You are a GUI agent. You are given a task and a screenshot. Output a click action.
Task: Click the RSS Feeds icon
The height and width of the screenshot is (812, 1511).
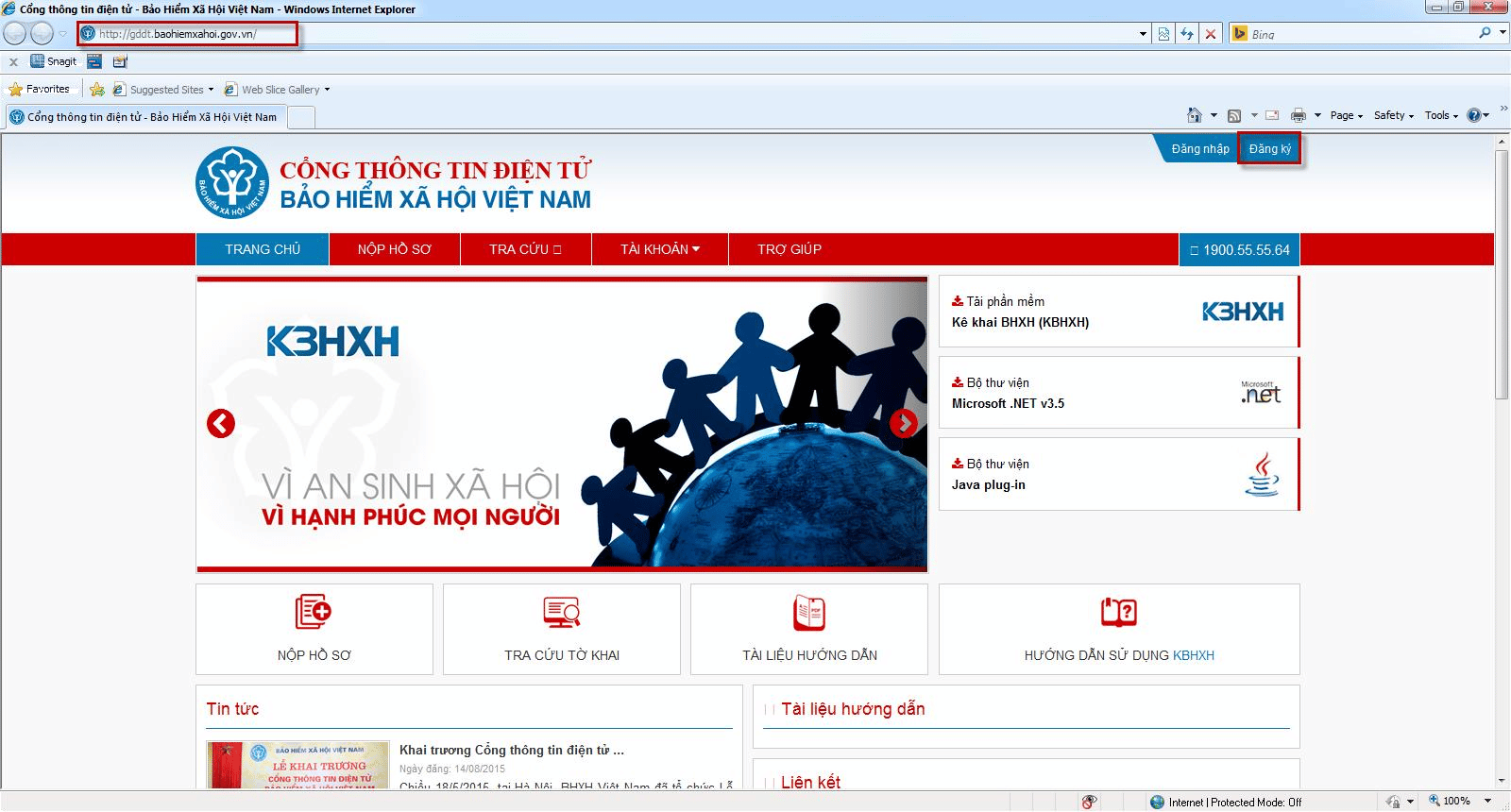(x=1234, y=116)
